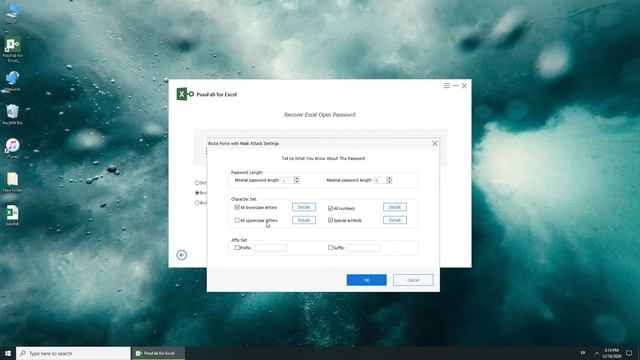The height and width of the screenshot is (360, 640).
Task: Click the back arrow in PassFab window
Action: pos(182,255)
